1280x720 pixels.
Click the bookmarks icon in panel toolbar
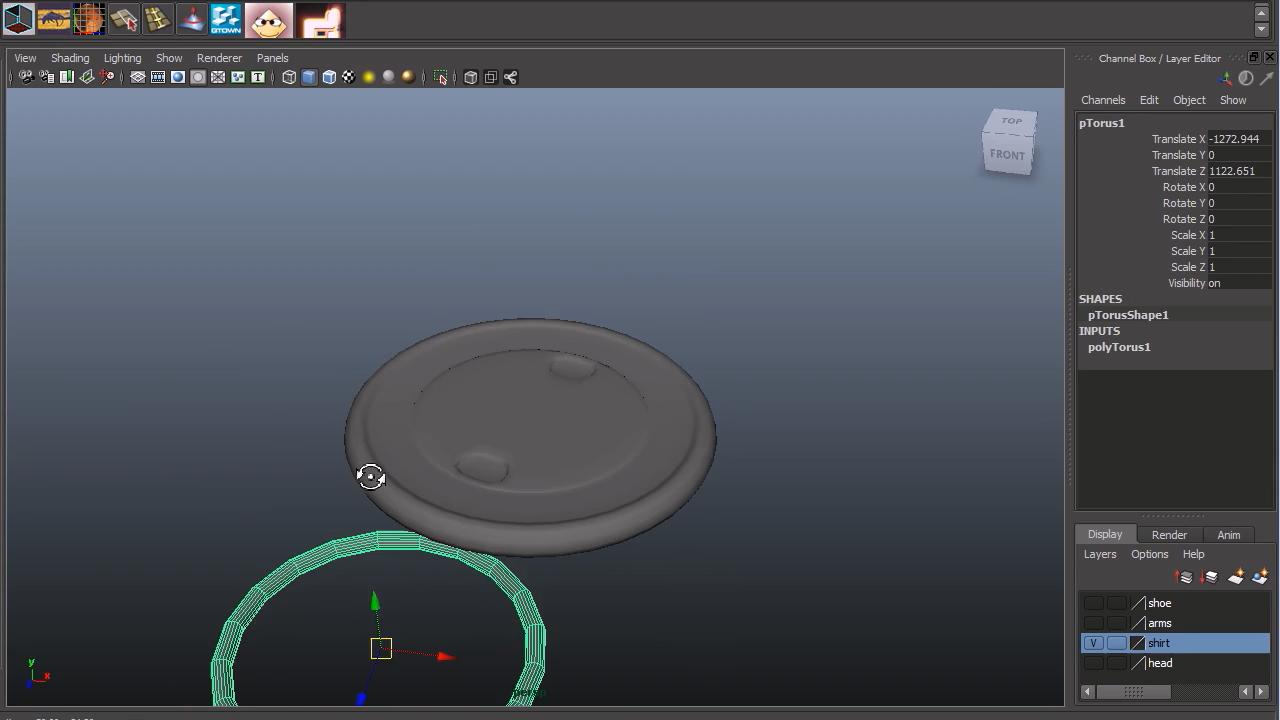pos(66,77)
